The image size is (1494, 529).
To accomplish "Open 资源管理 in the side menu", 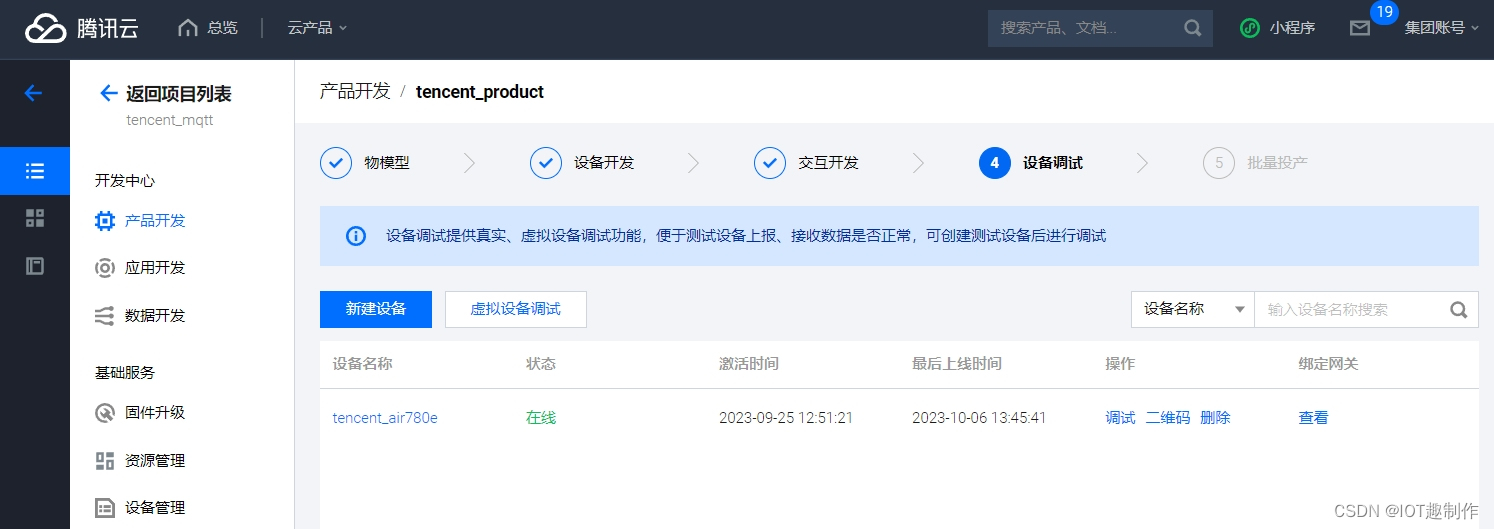I will coord(155,461).
